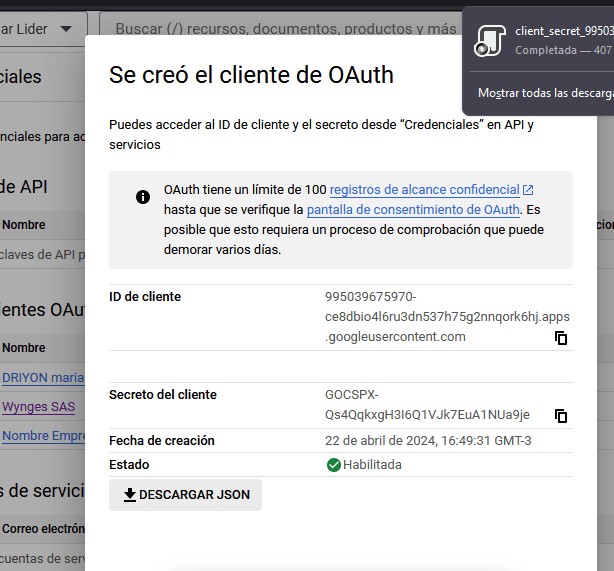Click the GOCSPX client secret value

(x=427, y=405)
